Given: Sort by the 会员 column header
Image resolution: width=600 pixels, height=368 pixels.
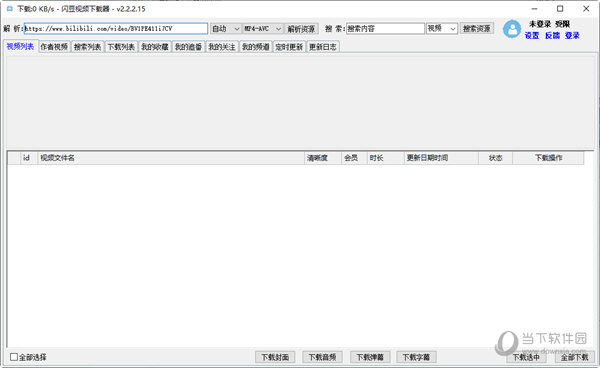Looking at the screenshot, I should click(354, 158).
